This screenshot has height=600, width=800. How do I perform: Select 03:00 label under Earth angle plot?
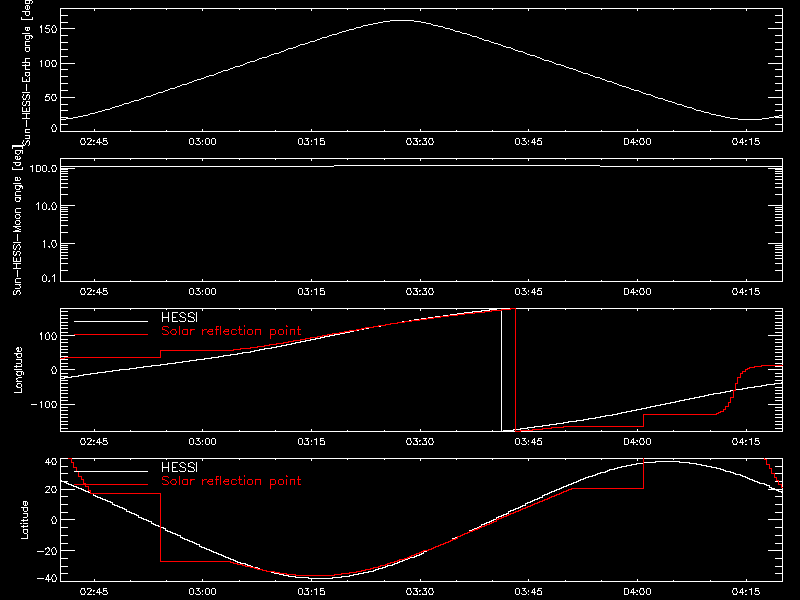click(x=202, y=142)
